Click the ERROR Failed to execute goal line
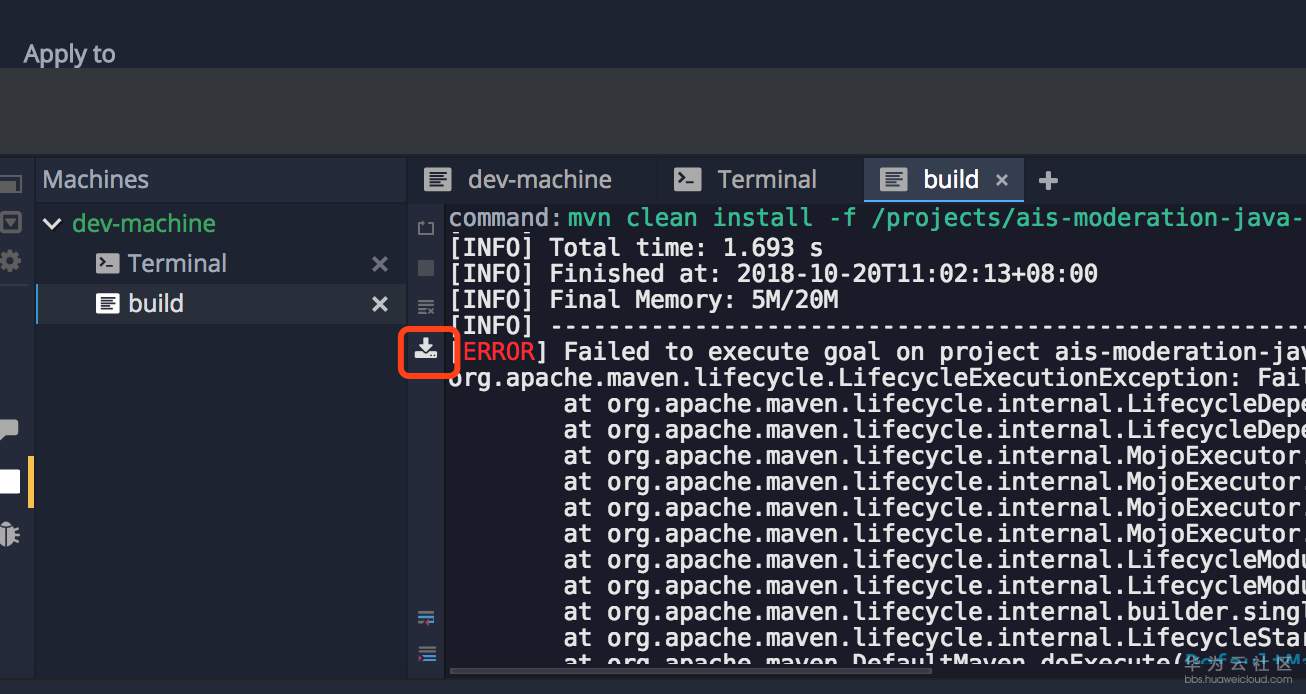Screen dimensions: 1306x694 point(877,352)
